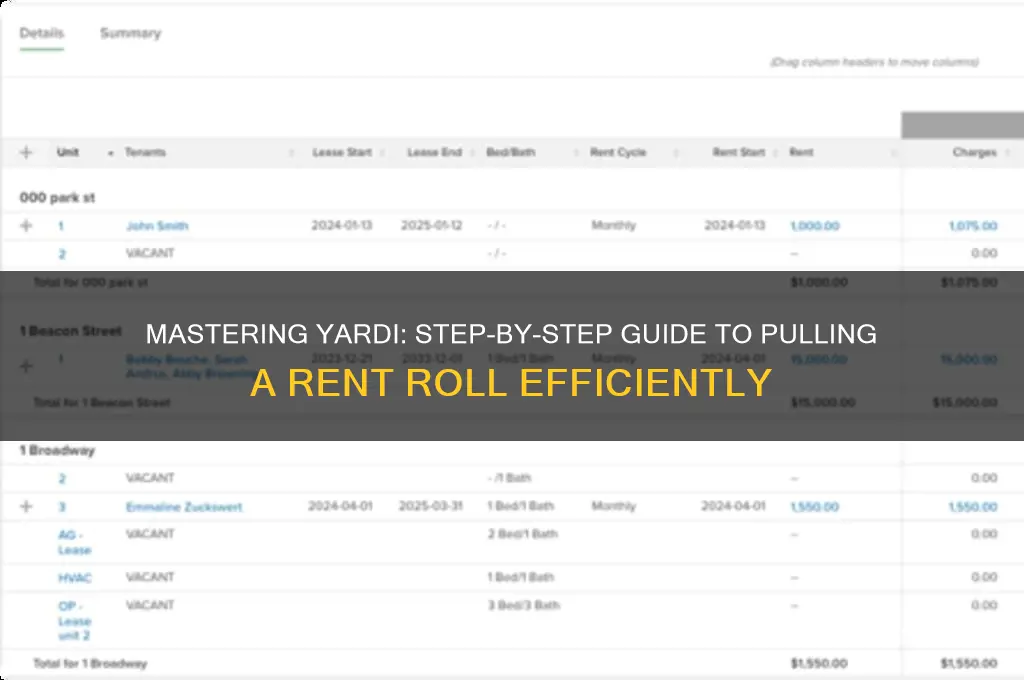
Task: Switch to the Details tab
Action: point(42,33)
